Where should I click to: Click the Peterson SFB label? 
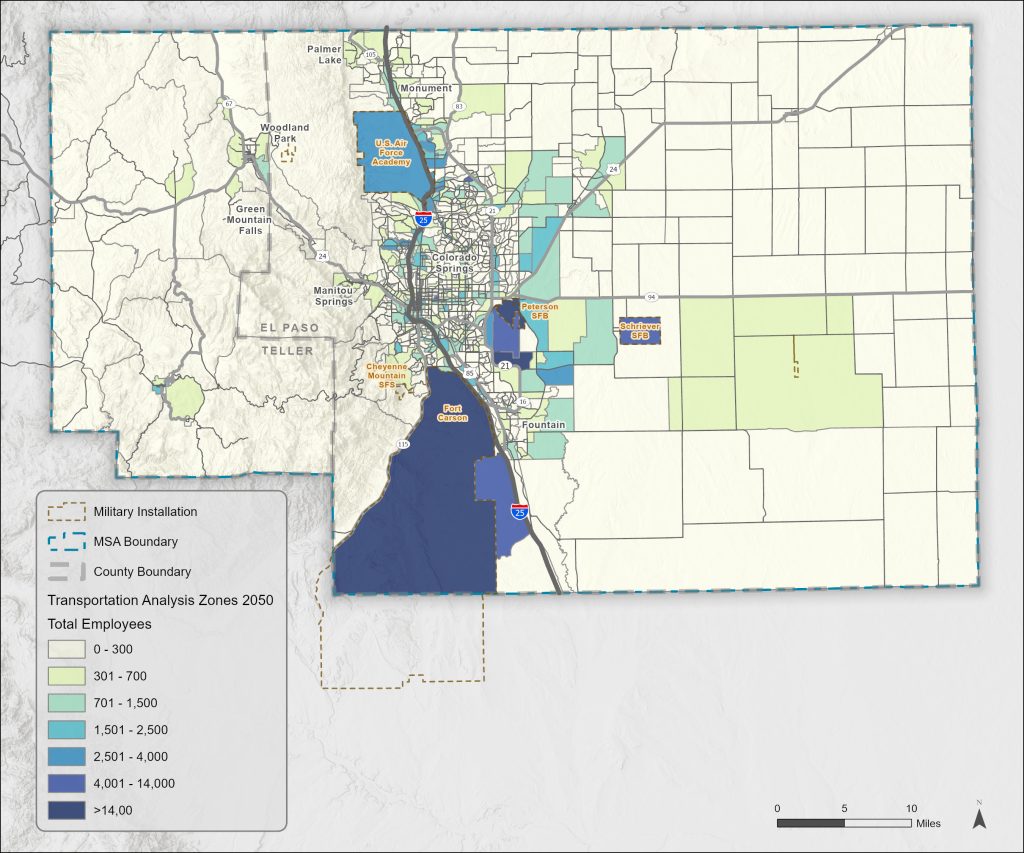tap(539, 310)
